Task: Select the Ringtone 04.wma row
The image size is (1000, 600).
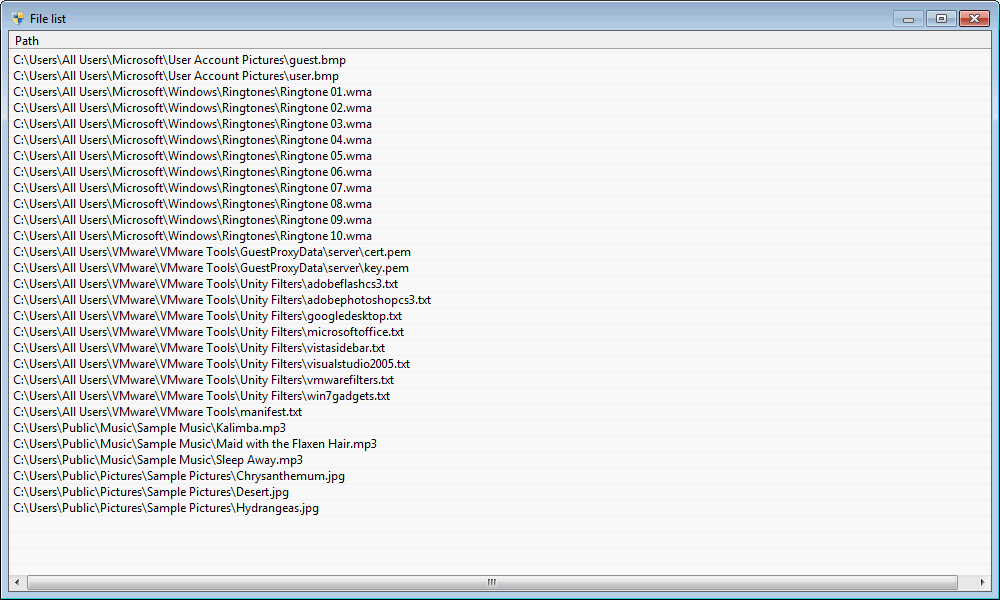Action: point(500,140)
